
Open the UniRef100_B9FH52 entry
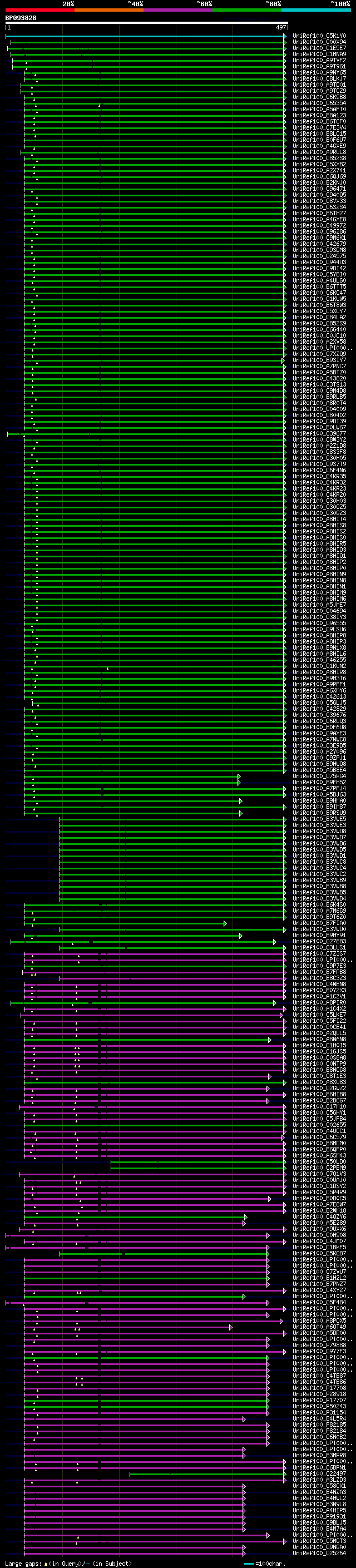(x=319, y=782)
